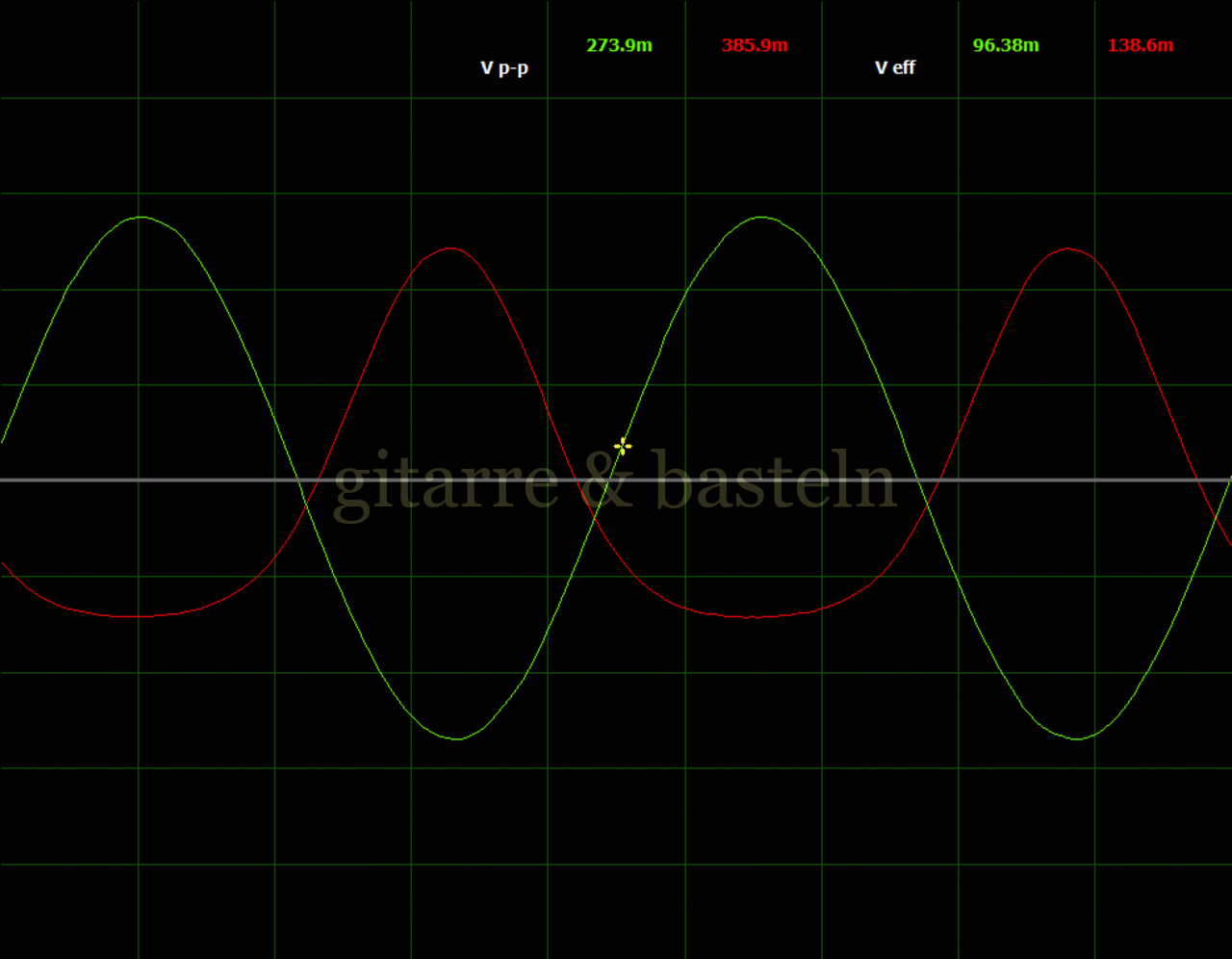Click the ampersand in the watermark text

pos(605,481)
